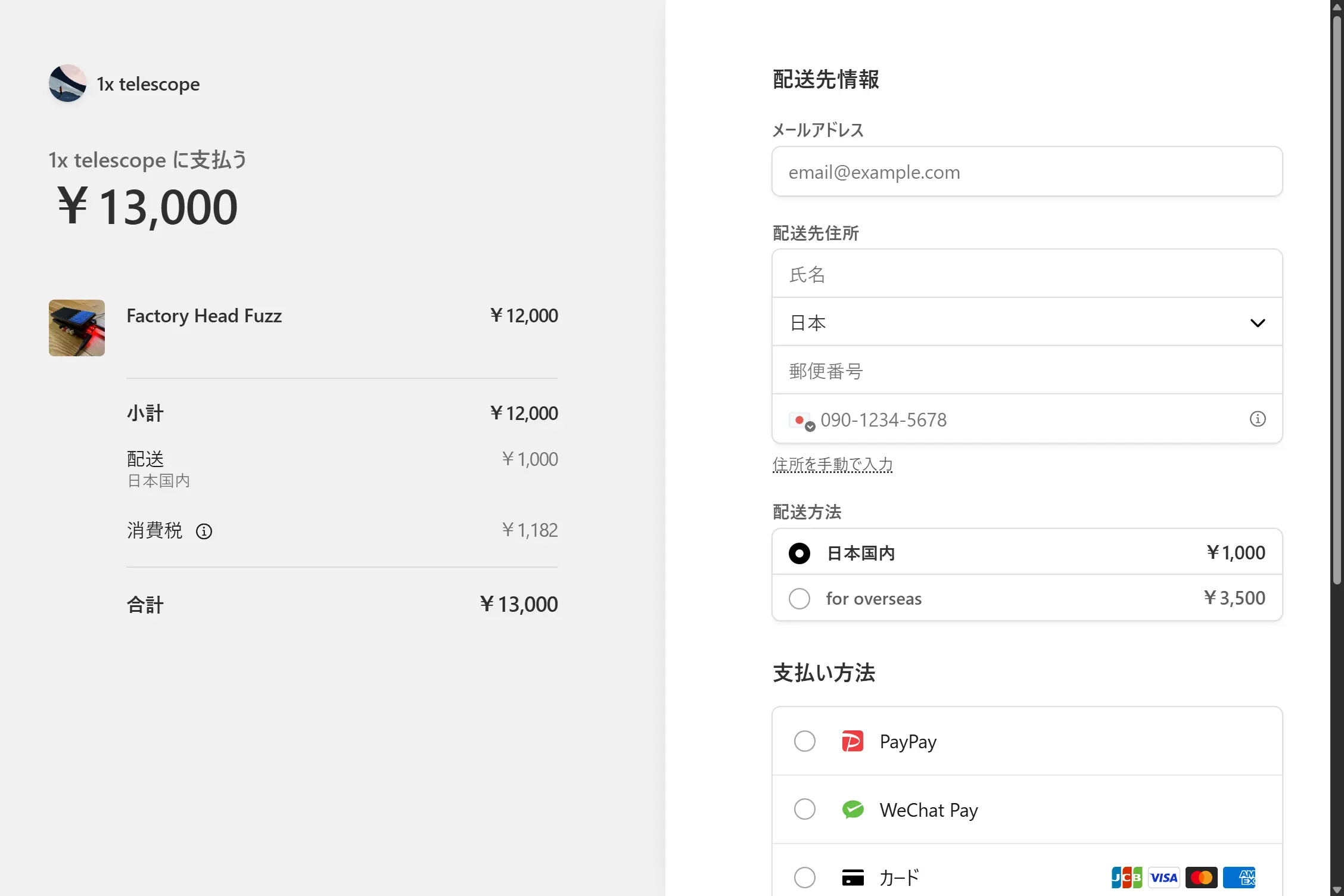Image resolution: width=1344 pixels, height=896 pixels.
Task: Select the カード payment radio button
Action: point(805,877)
